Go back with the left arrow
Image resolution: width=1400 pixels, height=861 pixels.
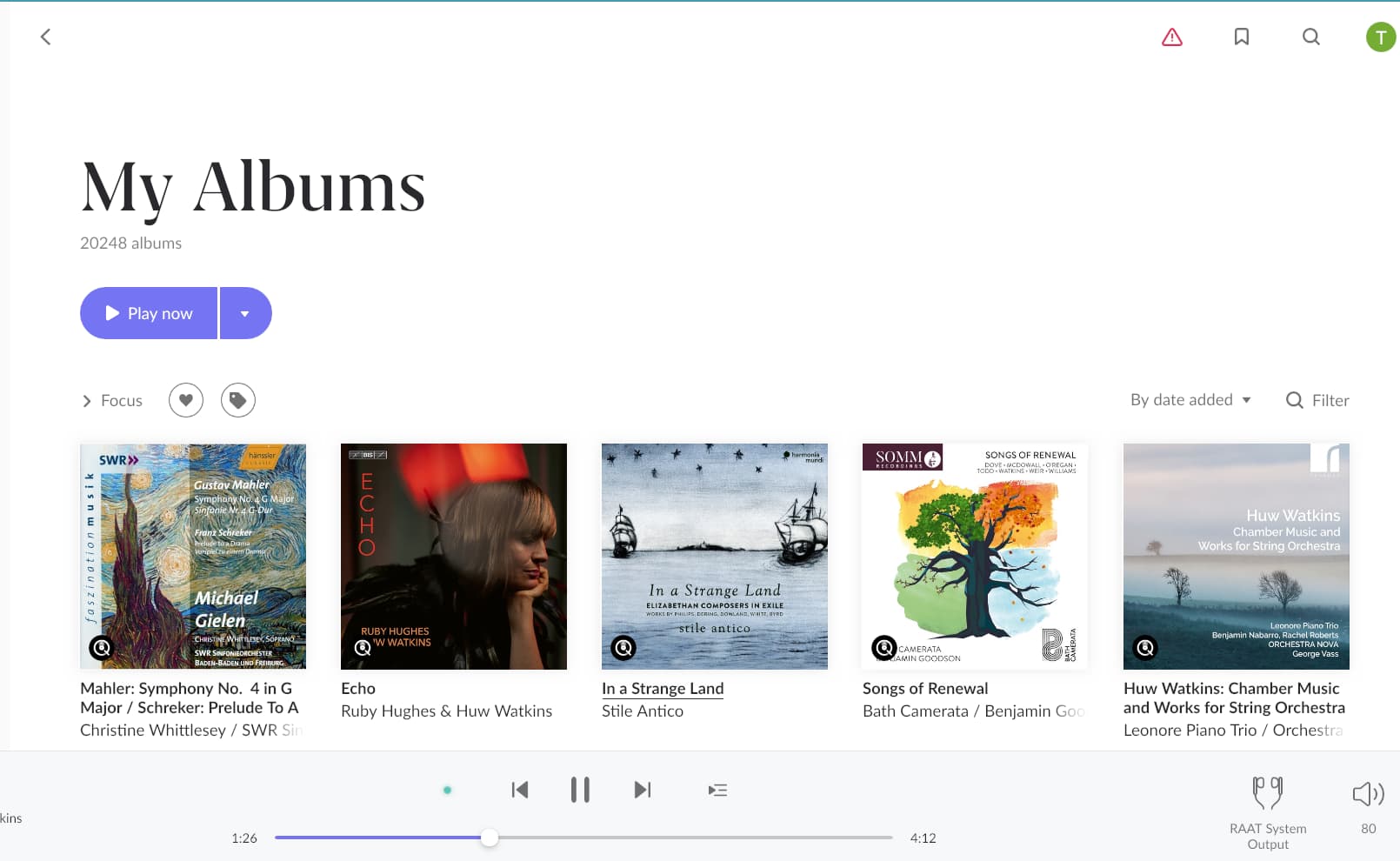[x=46, y=37]
